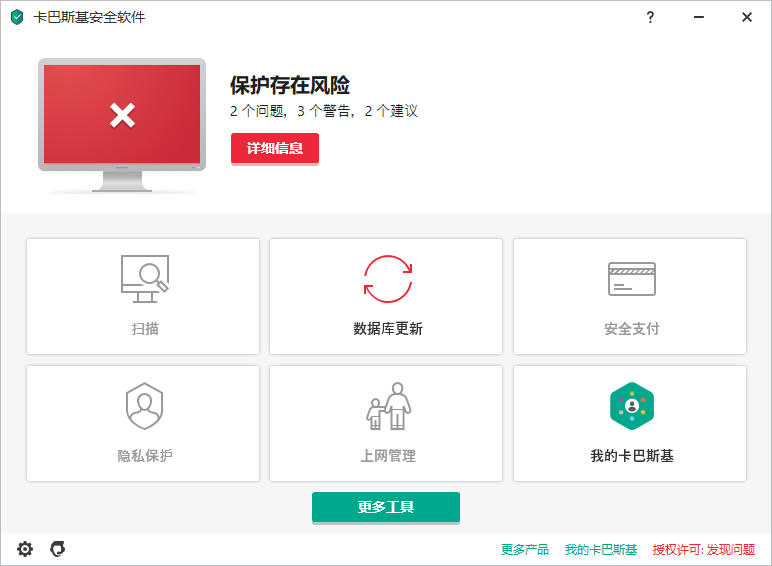The width and height of the screenshot is (772, 566).
Task: Open the Safe Money credit card icon
Action: [x=632, y=279]
